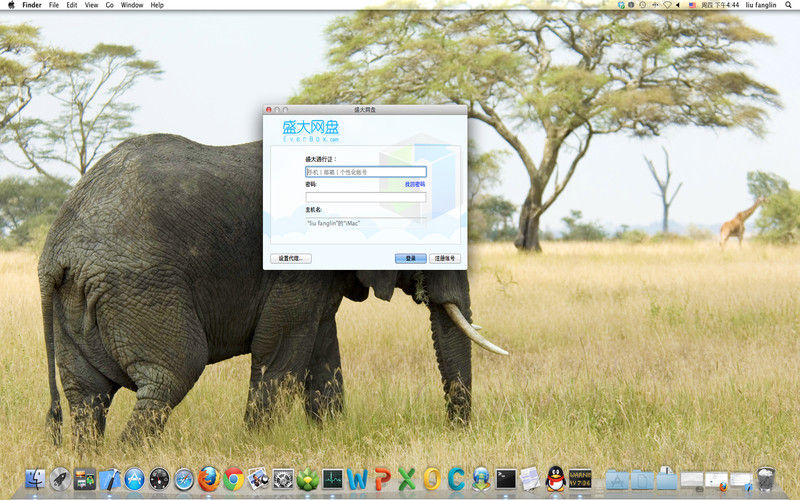This screenshot has width=800, height=500.
Task: Open the Edit menu
Action: click(x=72, y=5)
